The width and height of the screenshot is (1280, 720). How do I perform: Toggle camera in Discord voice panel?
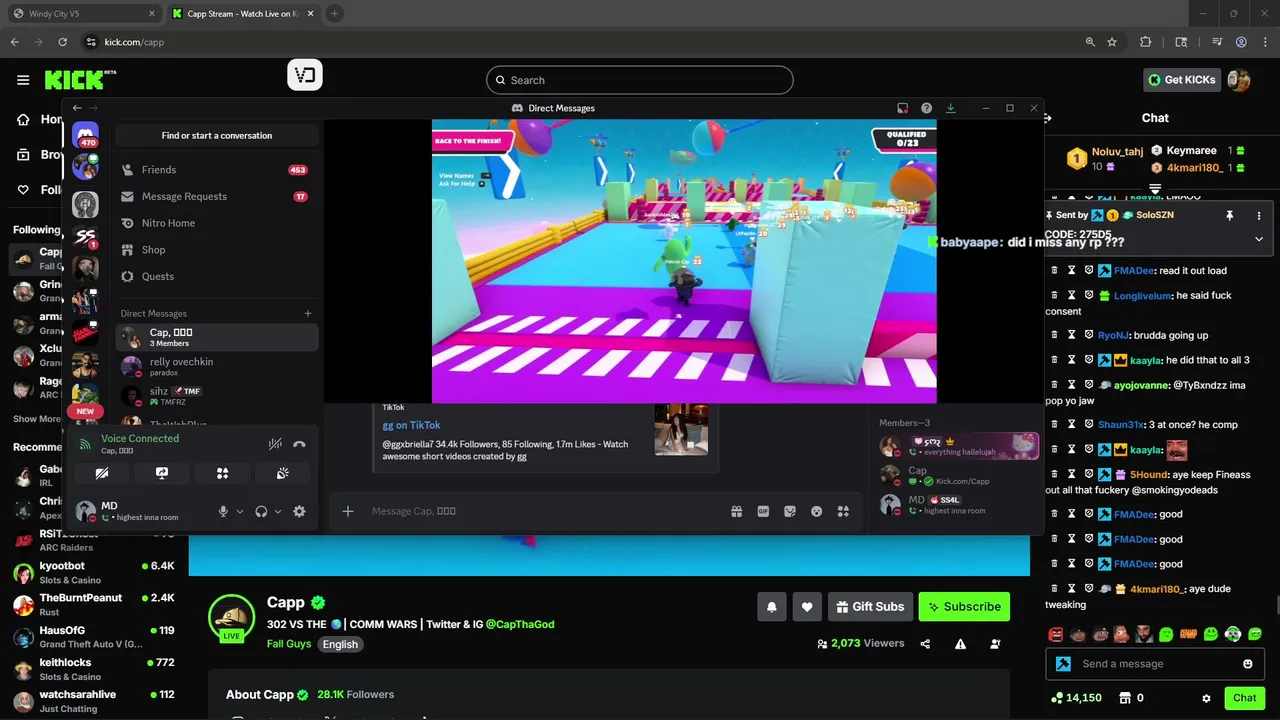coord(102,473)
